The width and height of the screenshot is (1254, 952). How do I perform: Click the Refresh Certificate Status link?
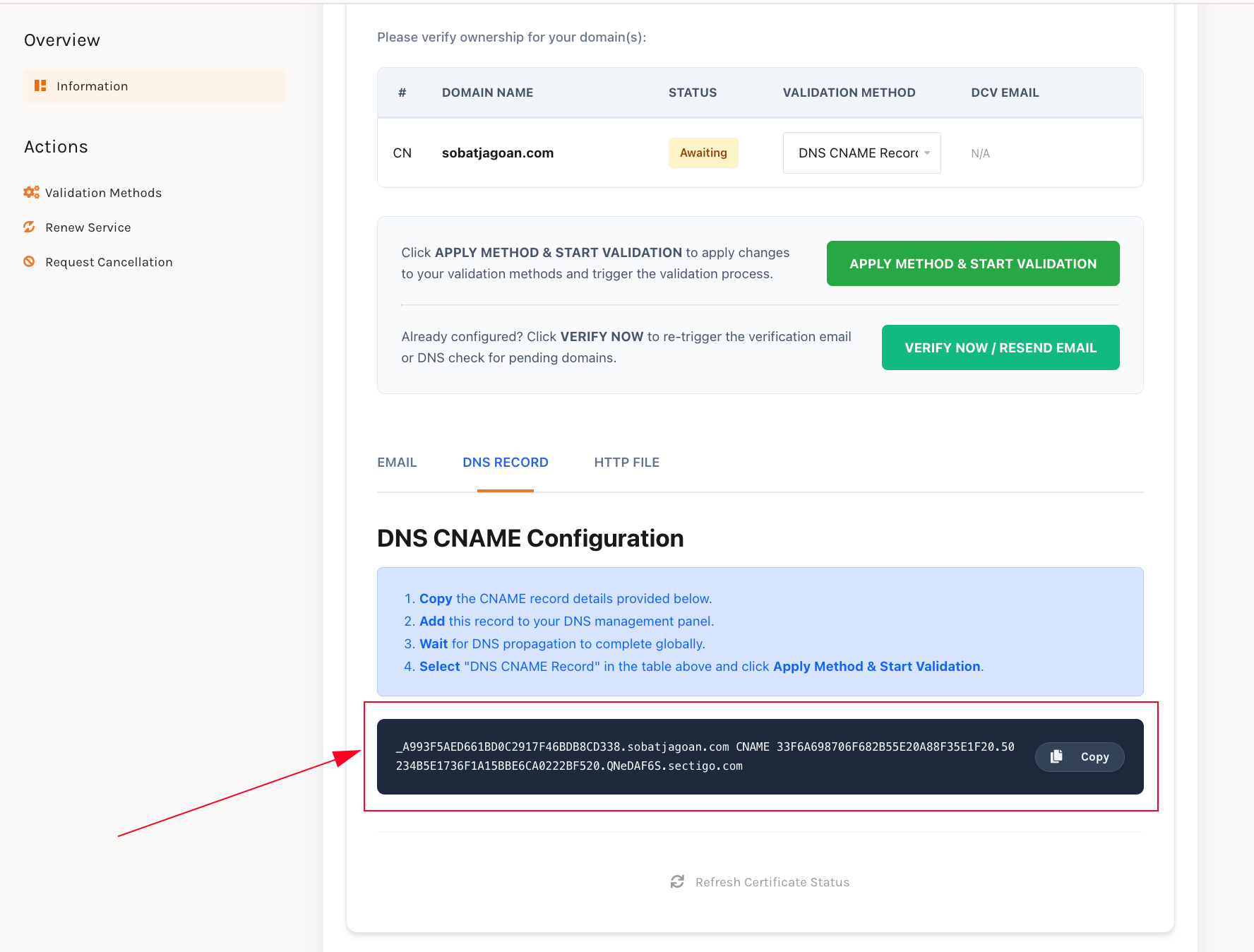pos(772,882)
